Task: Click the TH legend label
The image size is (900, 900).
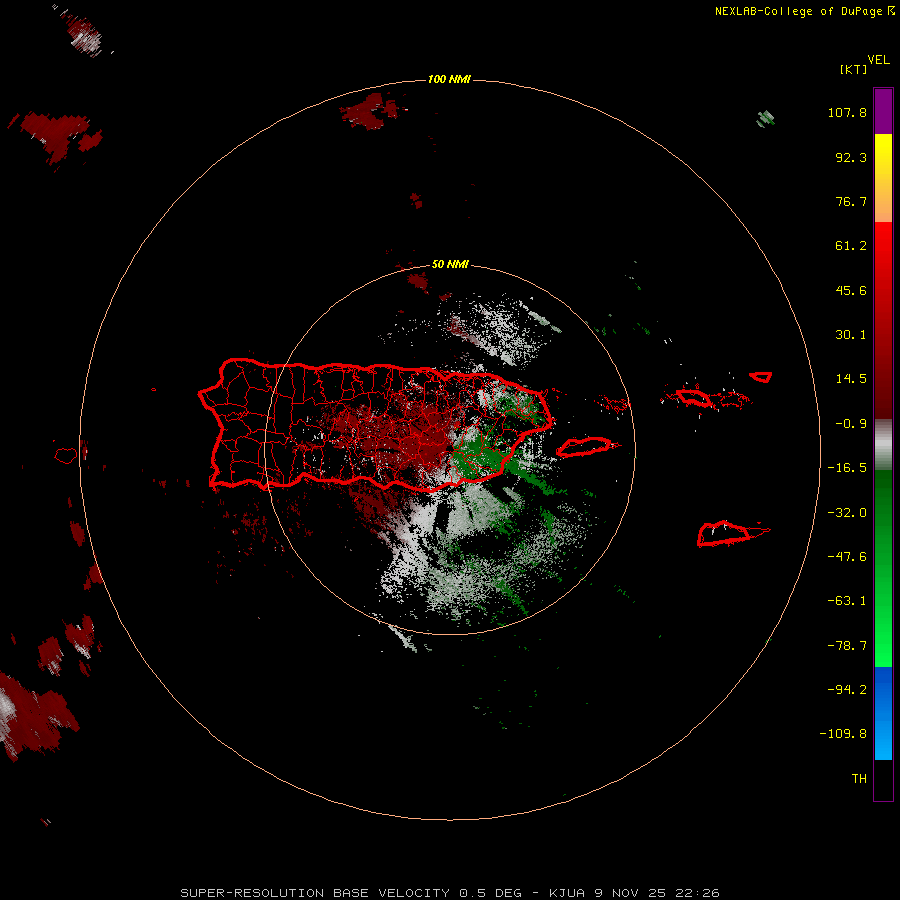Action: click(x=859, y=779)
